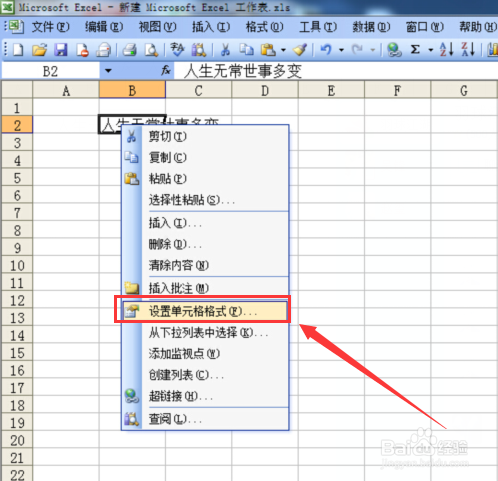Viewport: 498px width, 481px height.
Task: Select 选择性粘贴 in the context menu
Action: pos(205,200)
